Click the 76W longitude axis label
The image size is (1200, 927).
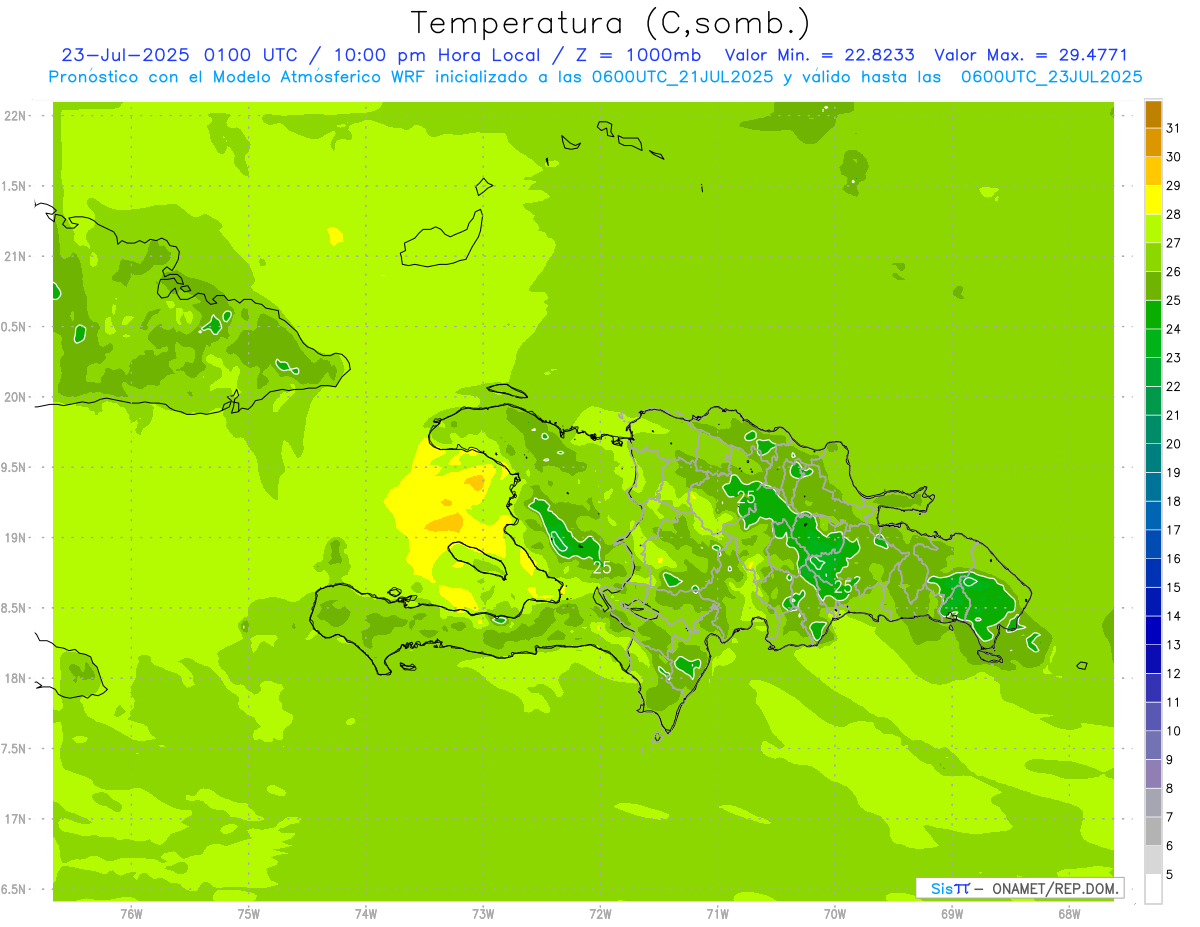(131, 914)
